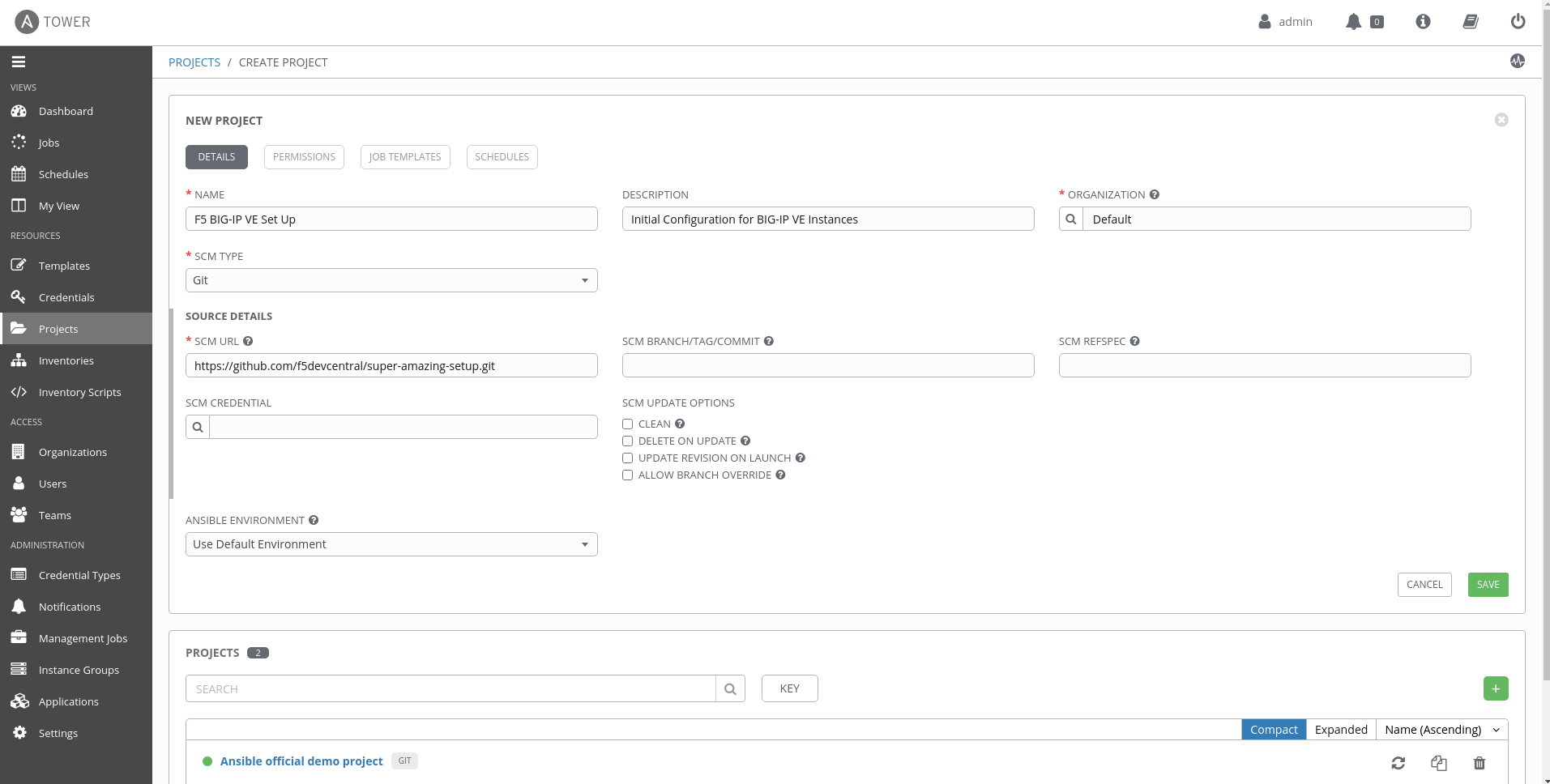Collapse sidebar with hamburger menu icon
This screenshot has width=1550, height=784.
19,62
